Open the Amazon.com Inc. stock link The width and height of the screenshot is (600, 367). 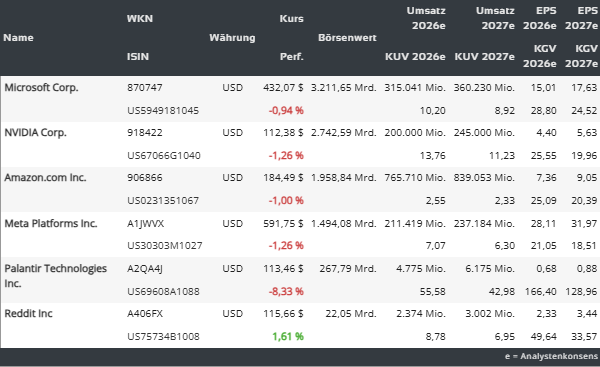click(x=45, y=178)
